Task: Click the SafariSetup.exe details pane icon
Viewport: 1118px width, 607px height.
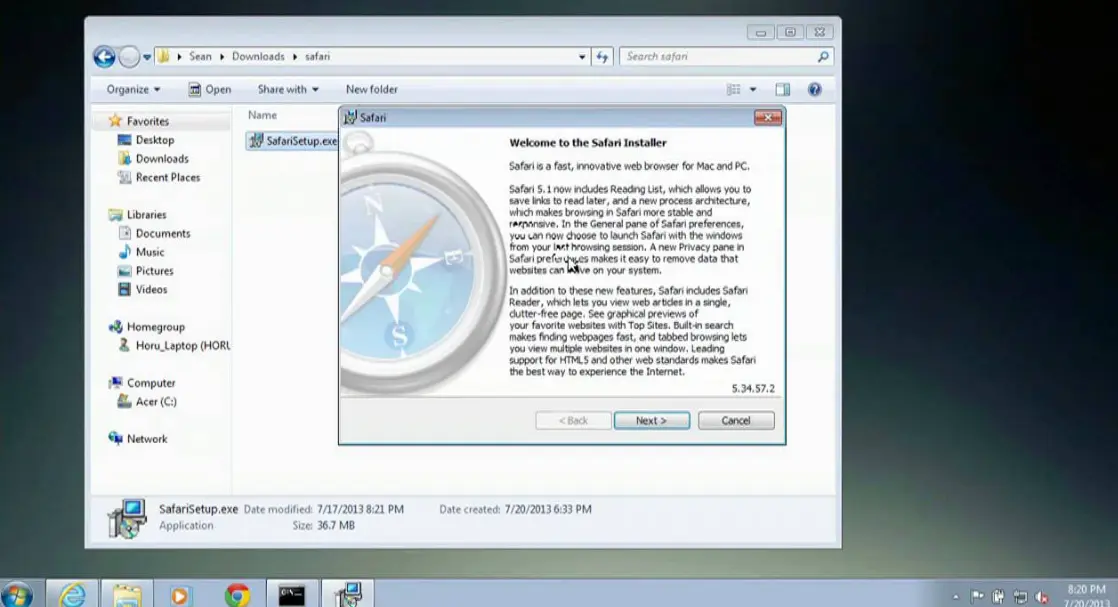Action: pyautogui.click(x=127, y=518)
